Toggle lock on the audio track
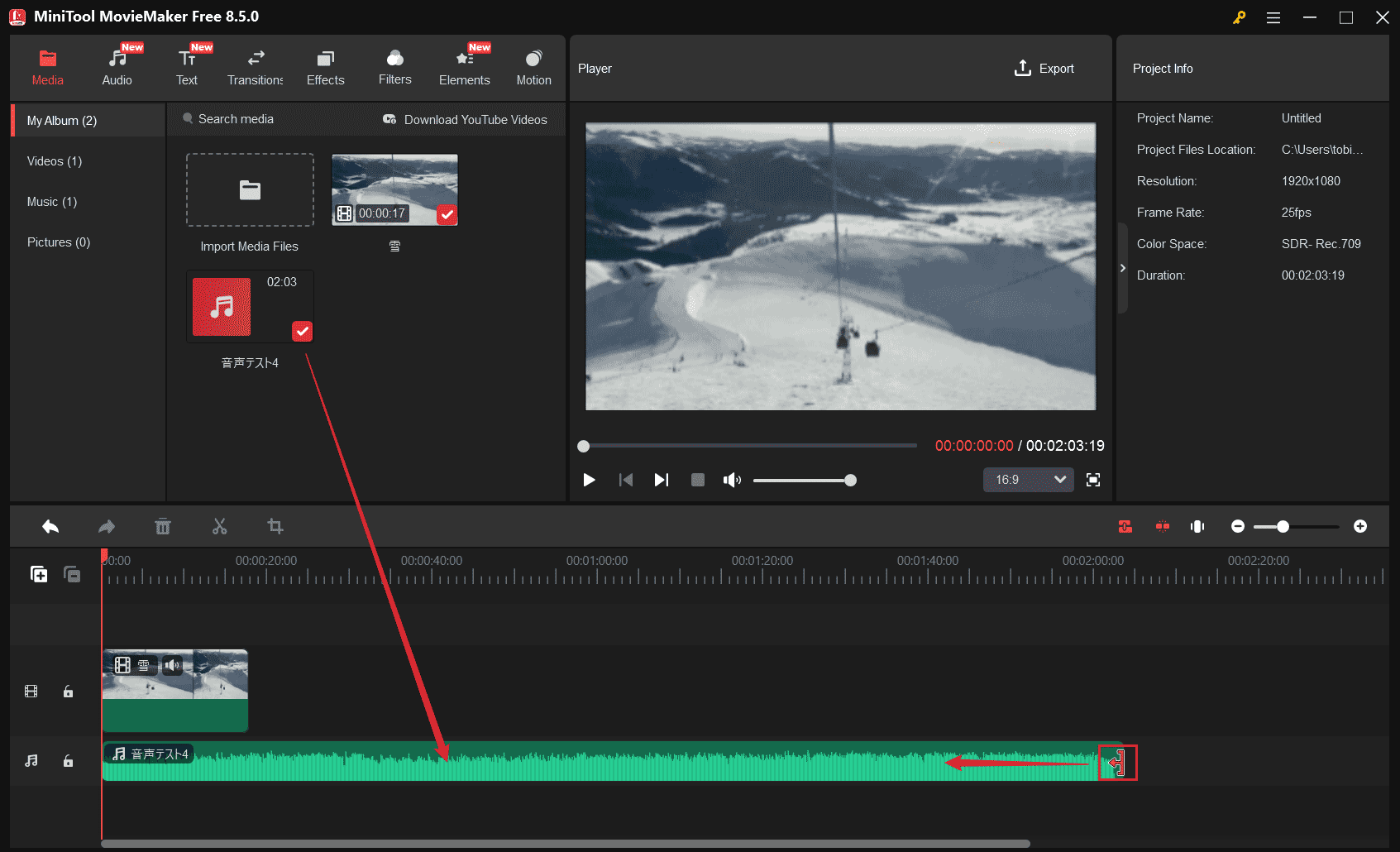This screenshot has height=852, width=1400. tap(68, 761)
